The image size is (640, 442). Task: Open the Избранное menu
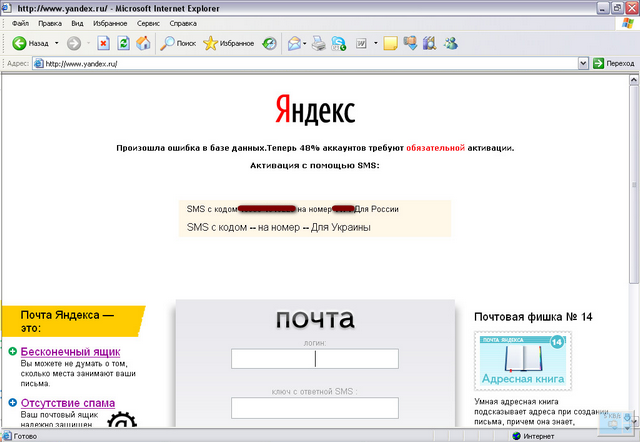110,24
